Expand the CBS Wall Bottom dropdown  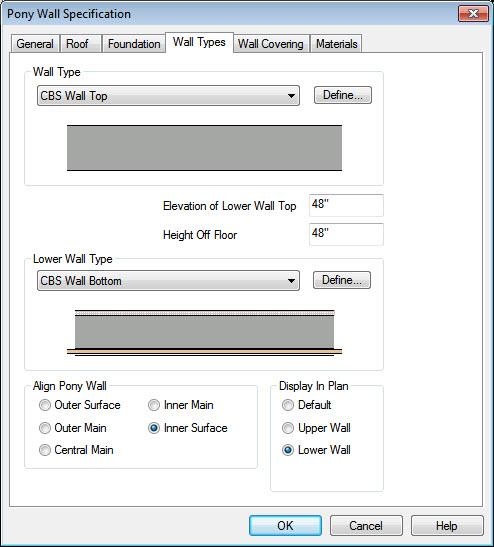pos(168,280)
